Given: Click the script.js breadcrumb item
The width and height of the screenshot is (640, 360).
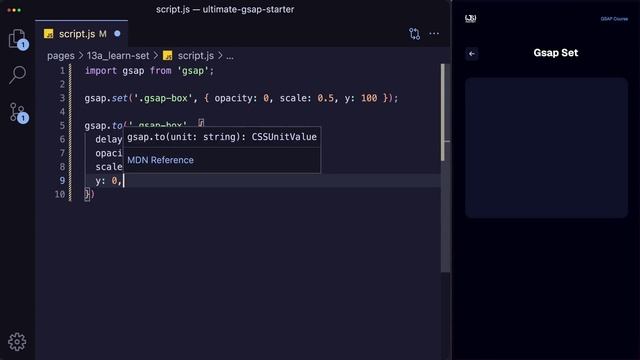Looking at the screenshot, I should tap(196, 56).
